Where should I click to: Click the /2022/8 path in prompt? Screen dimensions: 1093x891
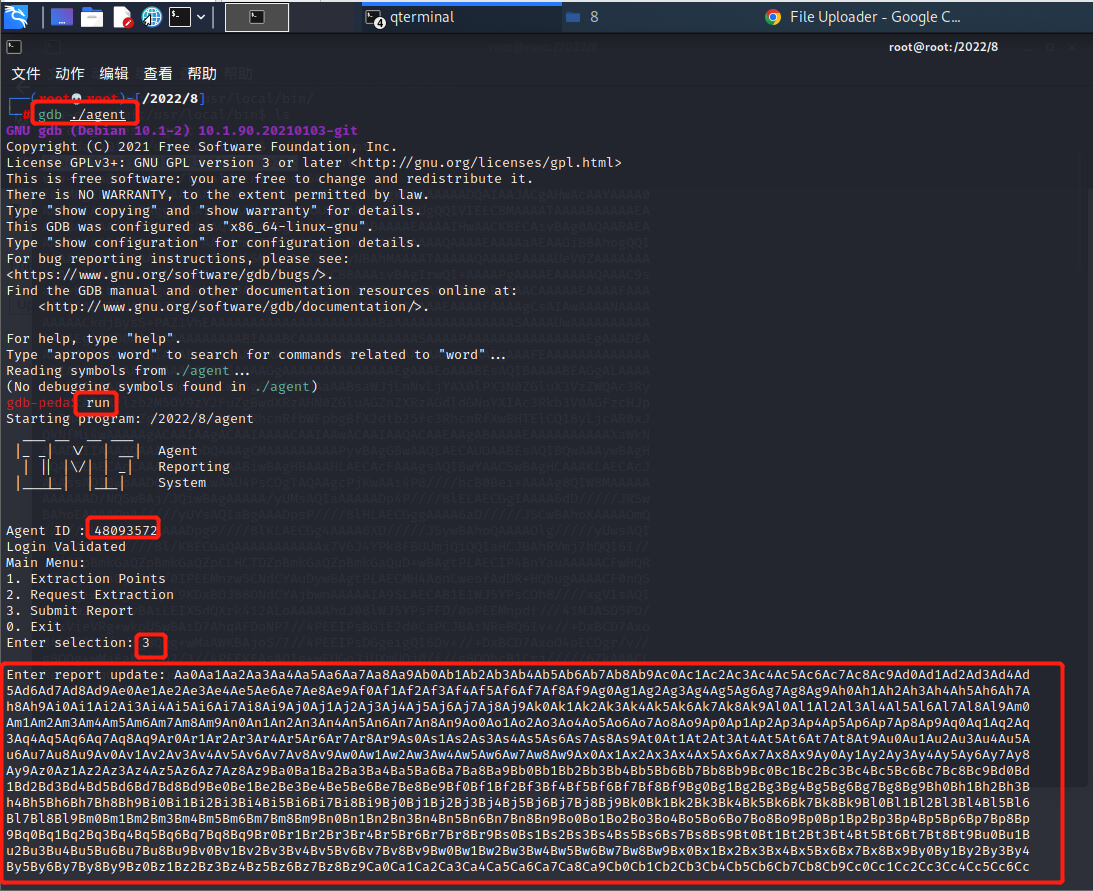[170, 98]
